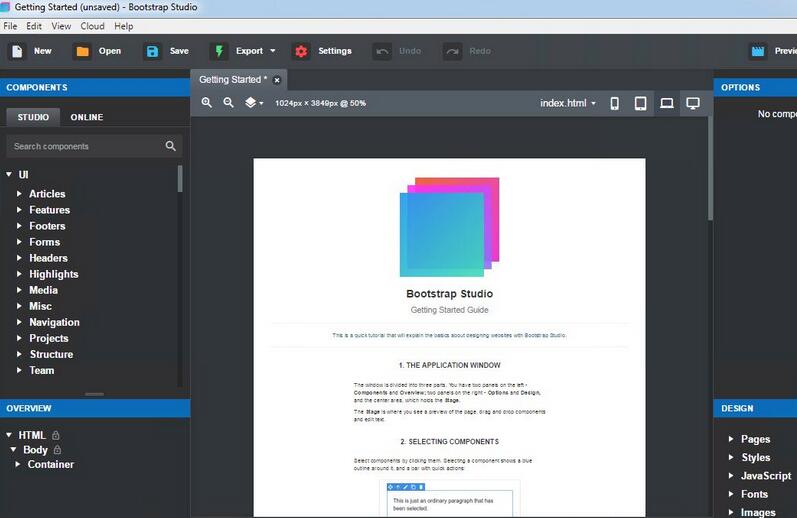Click the Body lock icon
The image size is (797, 518).
57,450
